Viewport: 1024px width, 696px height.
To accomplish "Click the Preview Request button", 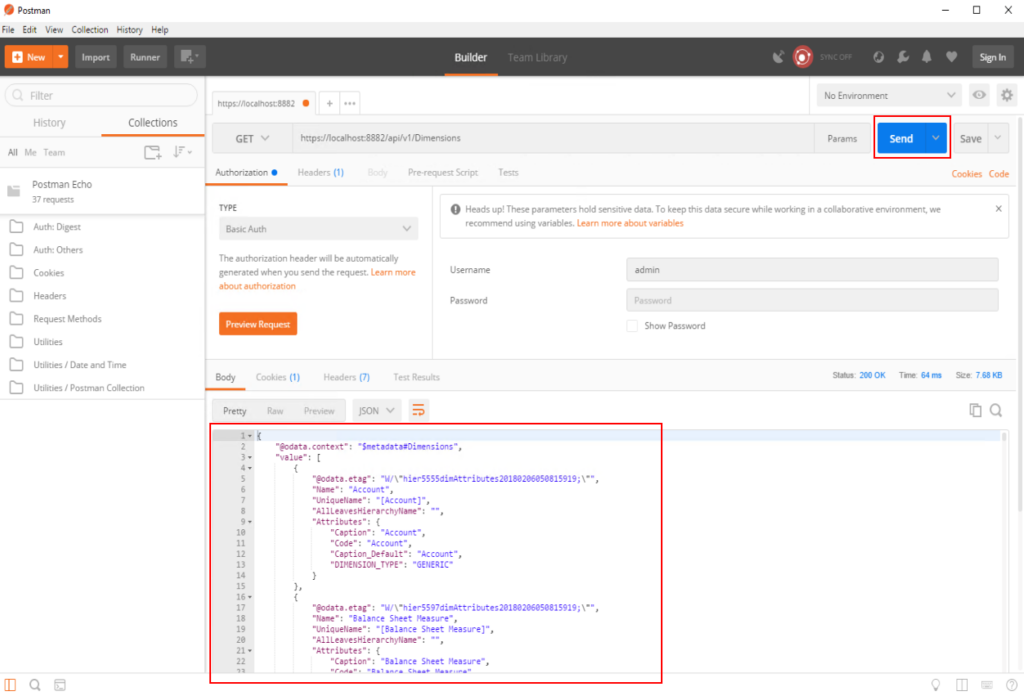I will coord(258,324).
